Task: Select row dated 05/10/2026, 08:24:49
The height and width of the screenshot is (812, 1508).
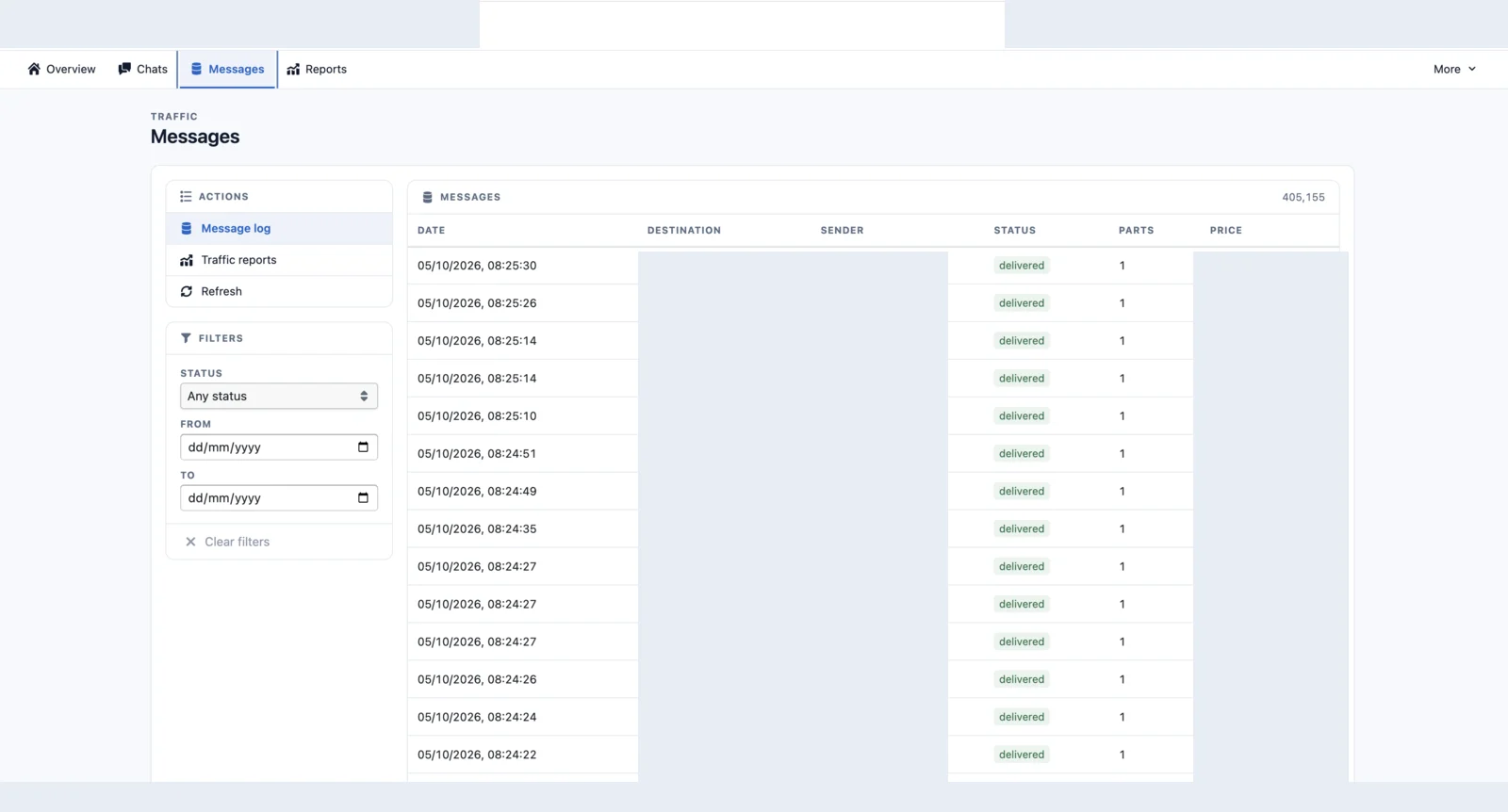Action: point(873,492)
